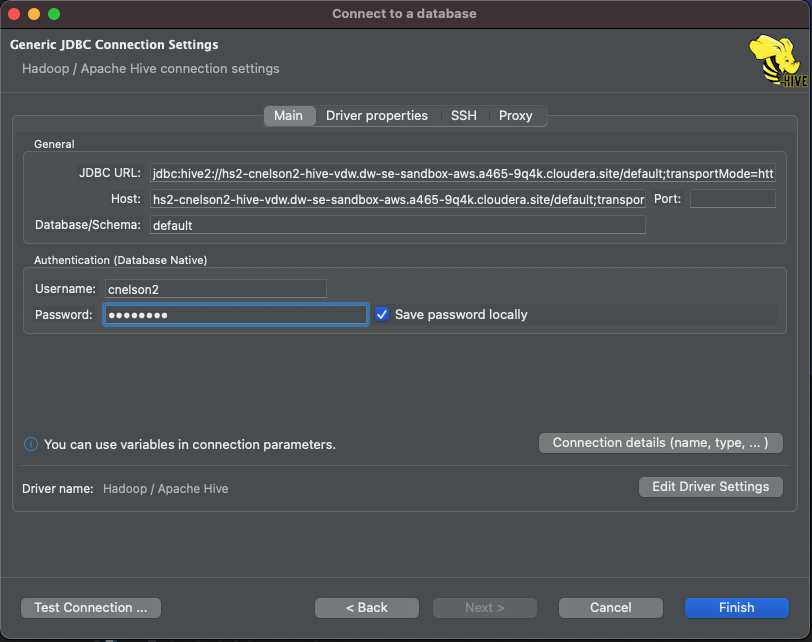Screen dimensions: 812x642
Task: Click Test Connection
Action: (90, 607)
